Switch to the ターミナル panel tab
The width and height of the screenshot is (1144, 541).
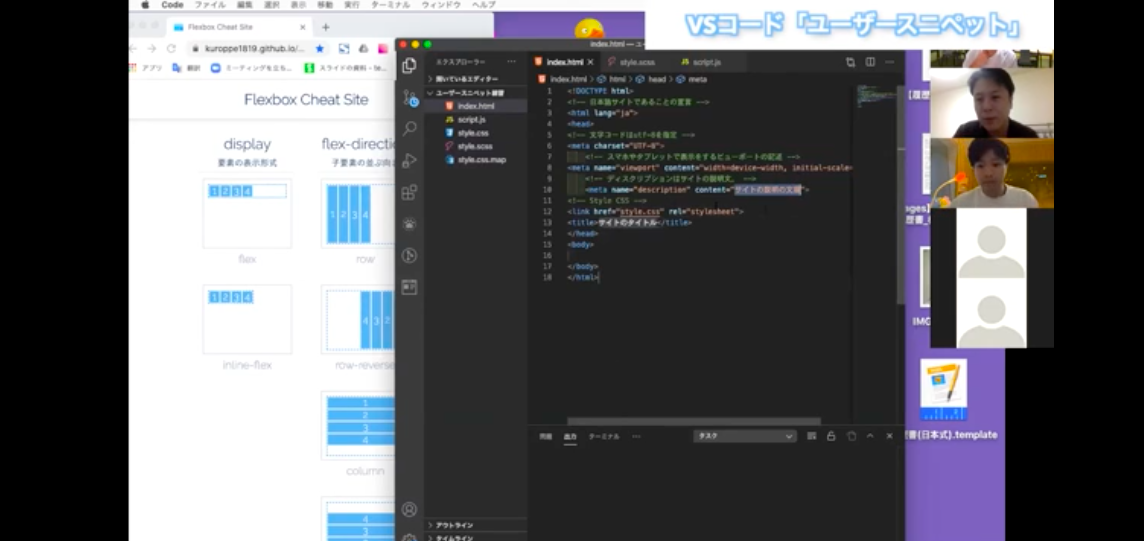click(603, 436)
